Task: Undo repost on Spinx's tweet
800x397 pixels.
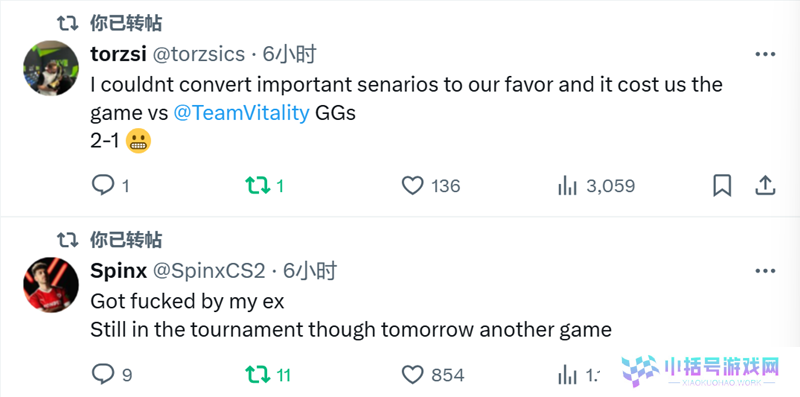Action: [x=258, y=375]
